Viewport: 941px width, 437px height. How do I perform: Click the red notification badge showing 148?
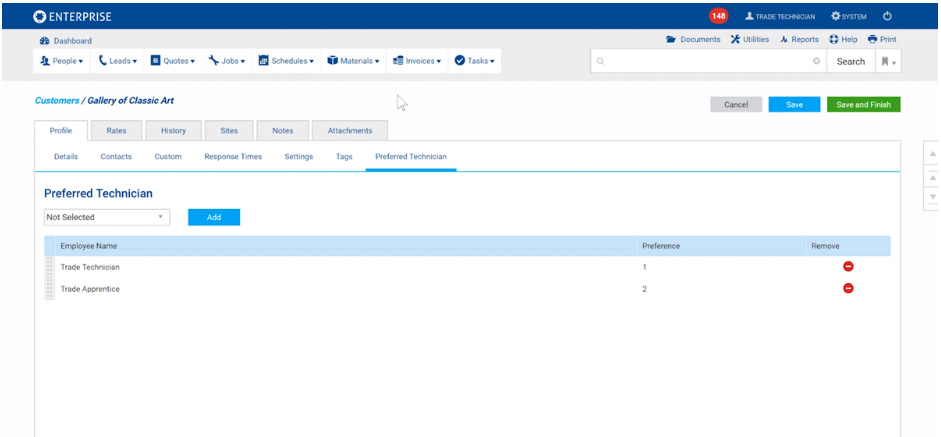point(718,16)
